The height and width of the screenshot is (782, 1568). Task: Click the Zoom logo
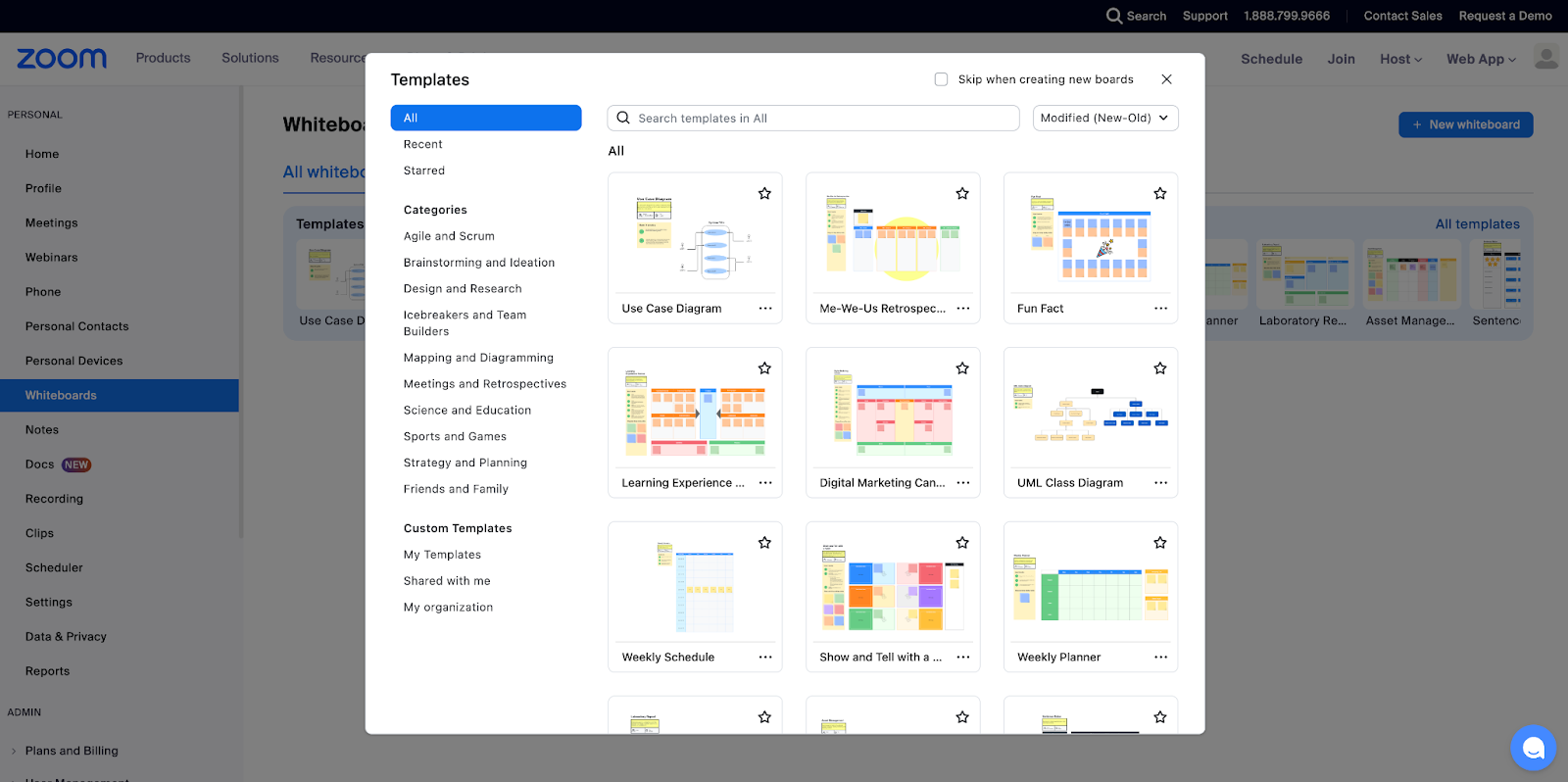pyautogui.click(x=62, y=59)
